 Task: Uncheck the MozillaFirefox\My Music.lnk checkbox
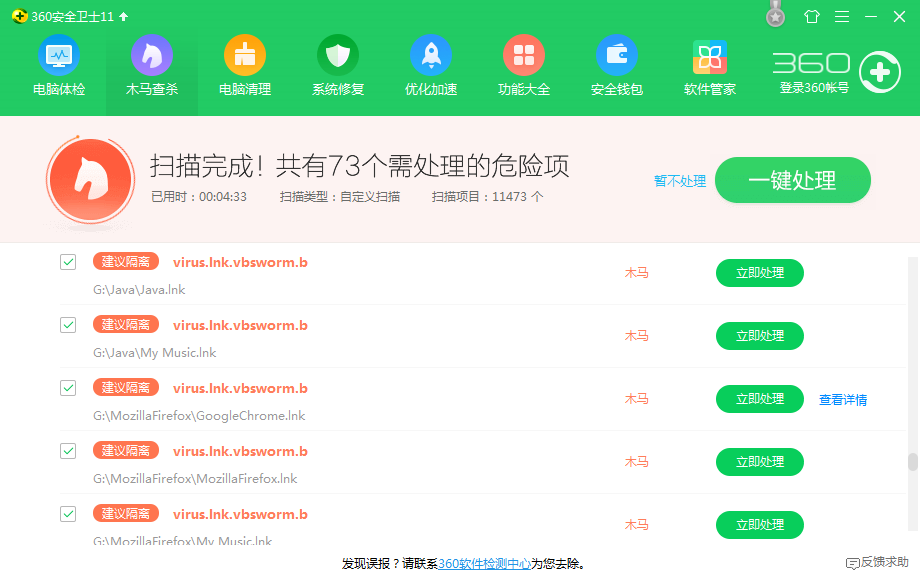[68, 514]
